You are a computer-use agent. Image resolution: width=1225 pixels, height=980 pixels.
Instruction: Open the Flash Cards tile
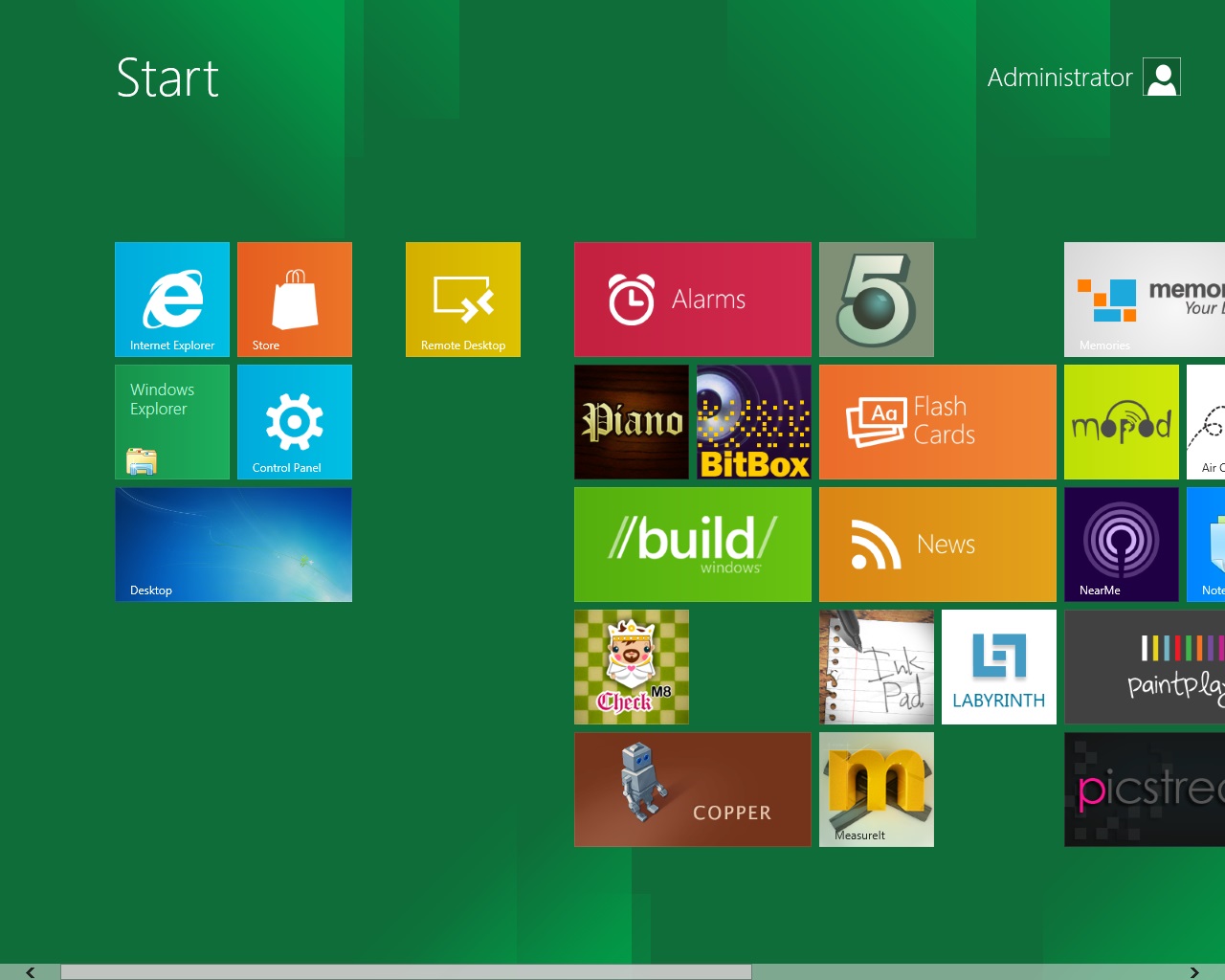click(x=938, y=422)
